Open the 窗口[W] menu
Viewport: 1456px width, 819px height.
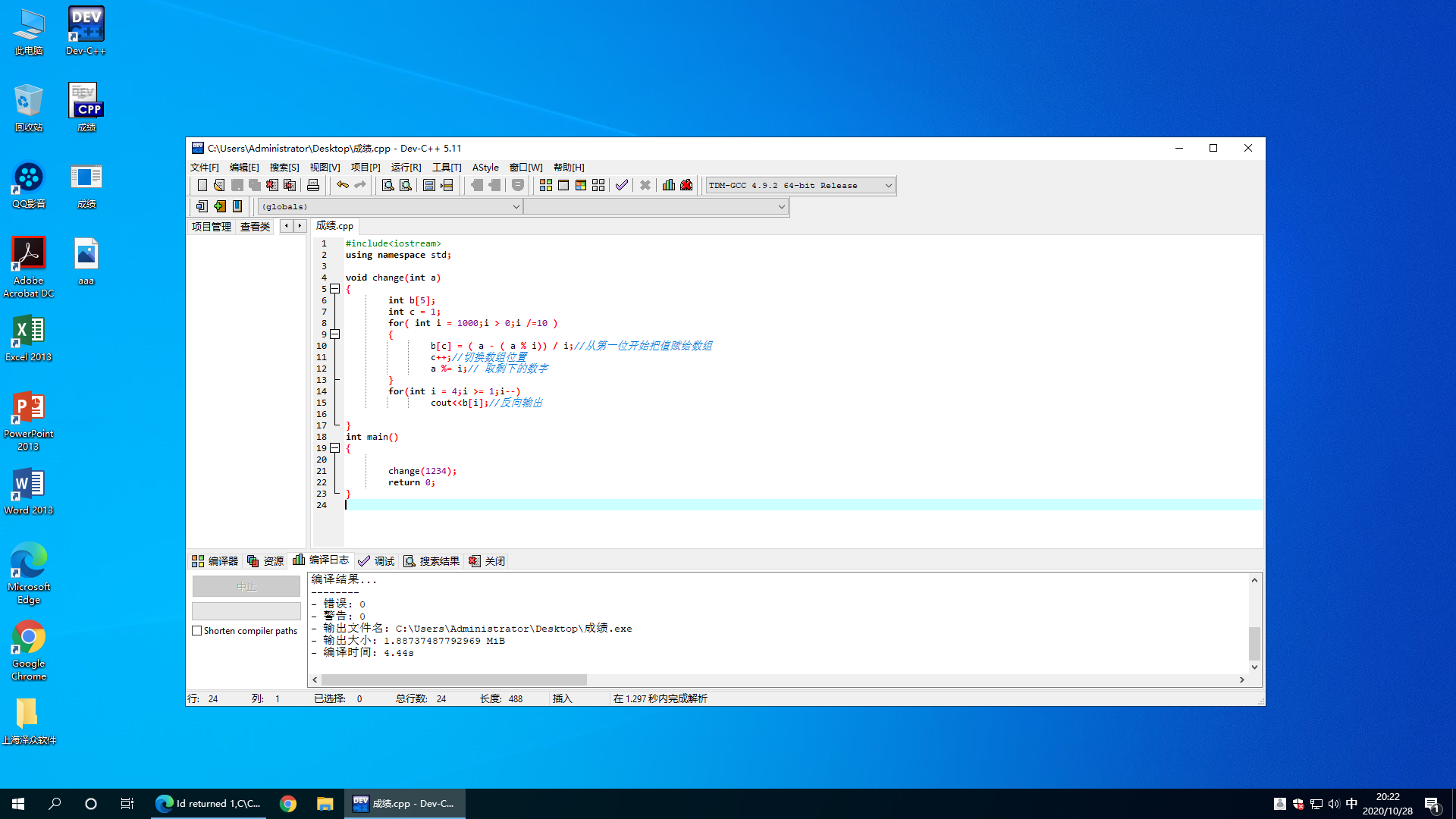pyautogui.click(x=526, y=168)
